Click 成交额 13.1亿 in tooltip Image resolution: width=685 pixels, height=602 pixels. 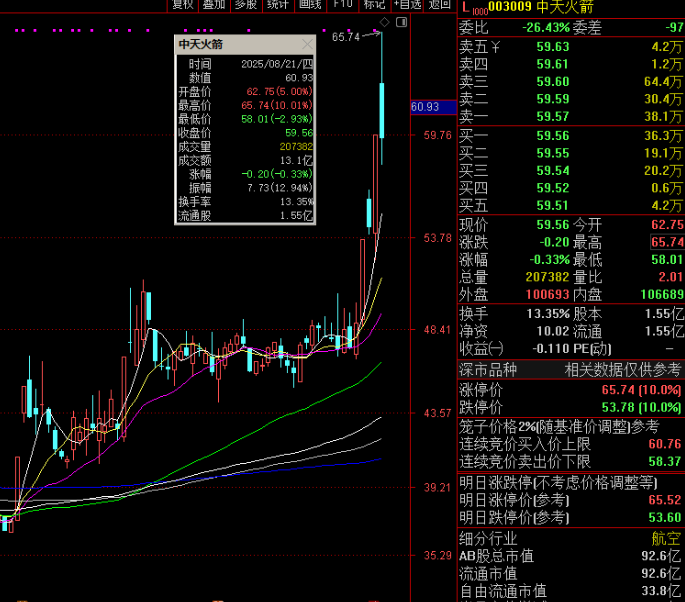[245, 160]
